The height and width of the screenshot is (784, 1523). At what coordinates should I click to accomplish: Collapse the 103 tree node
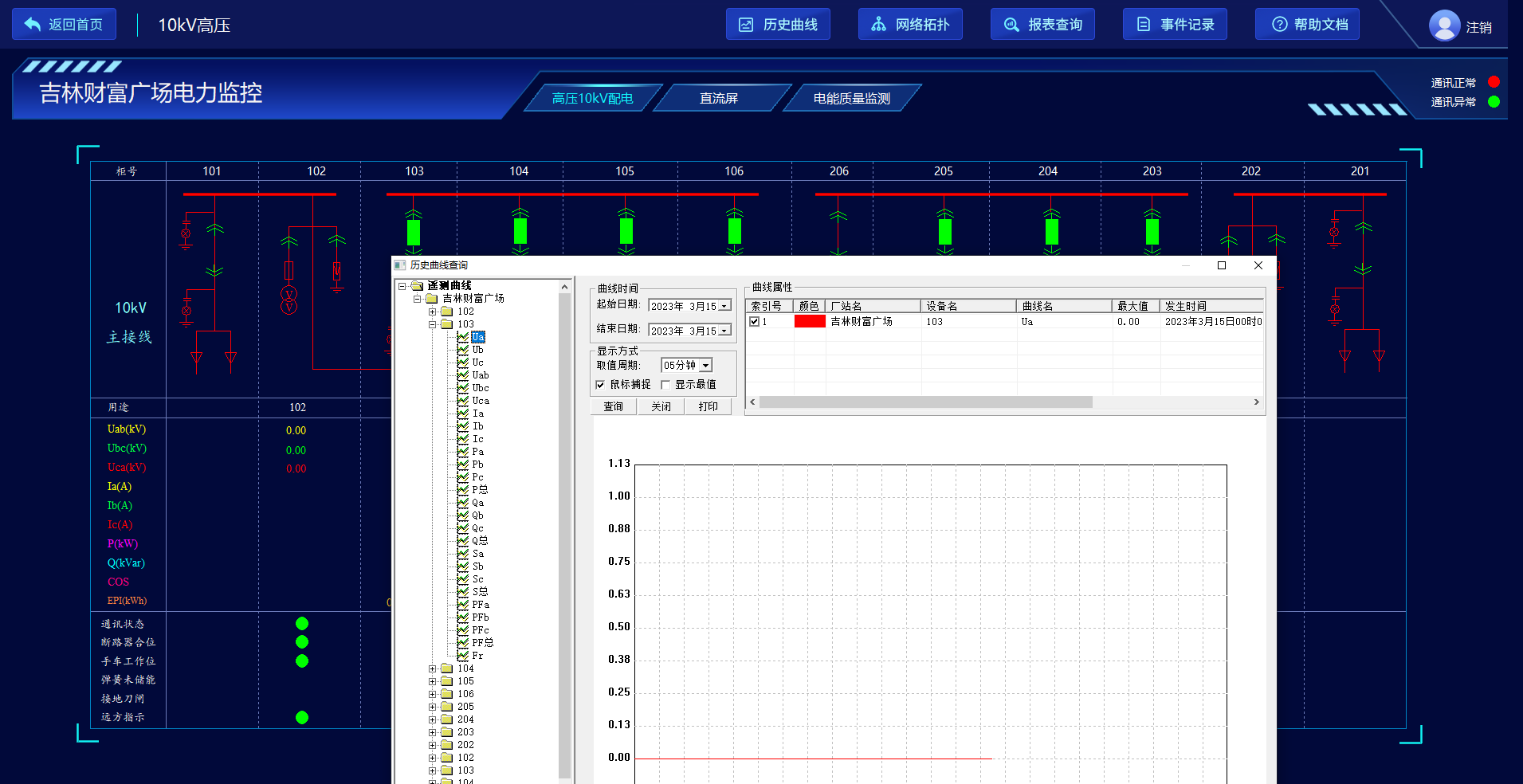click(433, 324)
